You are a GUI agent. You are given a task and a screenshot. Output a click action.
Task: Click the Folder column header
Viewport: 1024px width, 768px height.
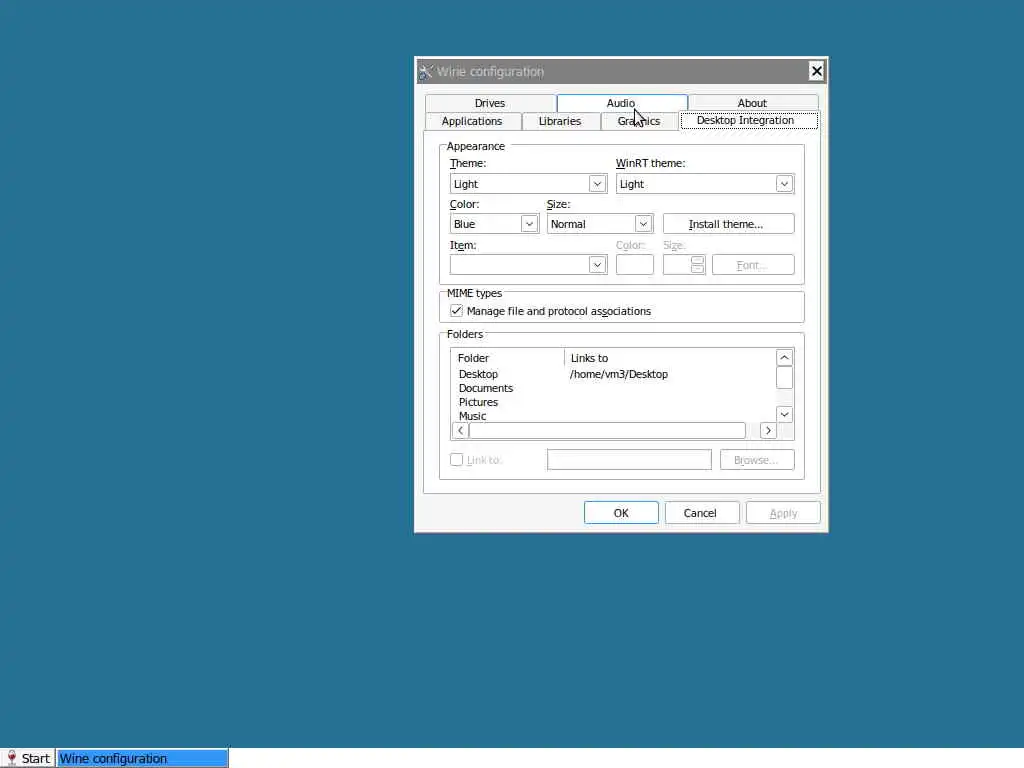pos(507,358)
